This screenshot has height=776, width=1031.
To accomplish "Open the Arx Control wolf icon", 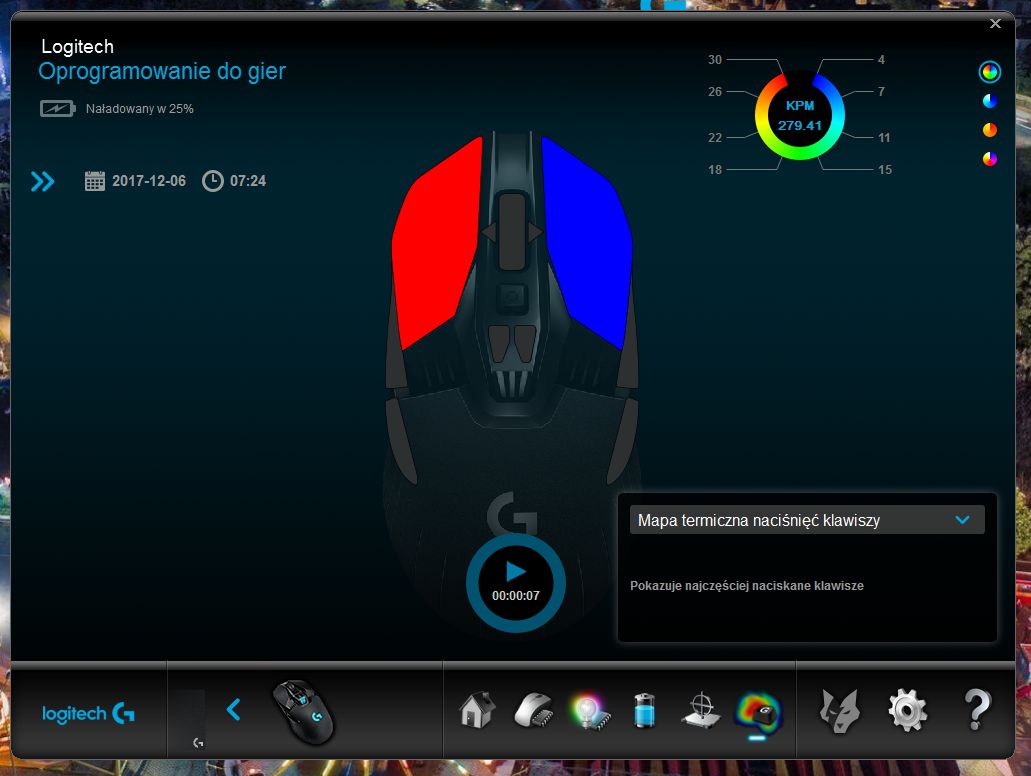I will 840,711.
